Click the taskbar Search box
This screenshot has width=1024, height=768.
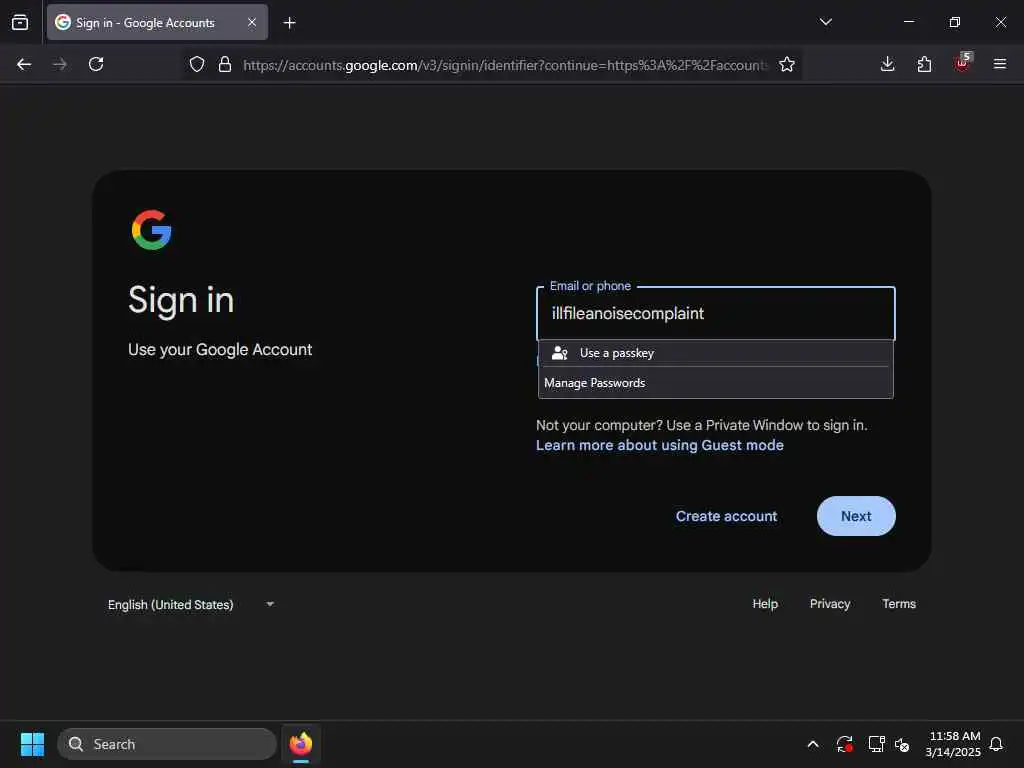point(167,744)
